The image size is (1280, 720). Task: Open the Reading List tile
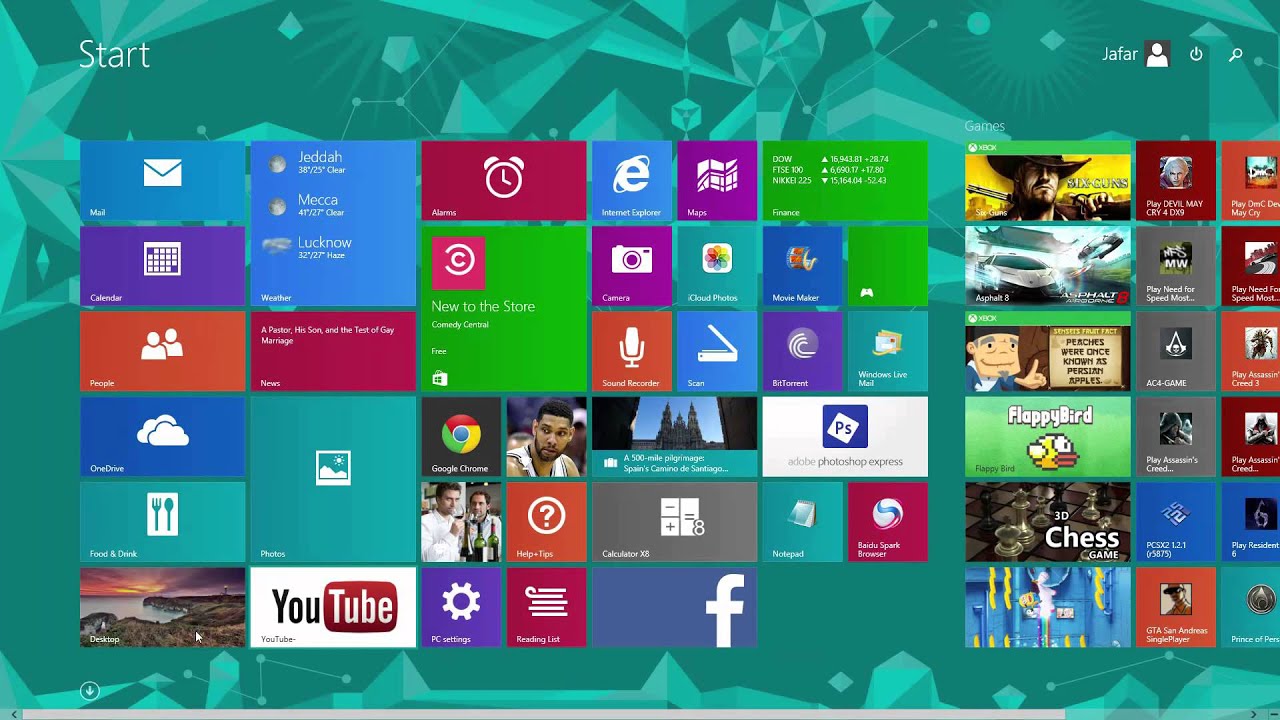pos(546,607)
